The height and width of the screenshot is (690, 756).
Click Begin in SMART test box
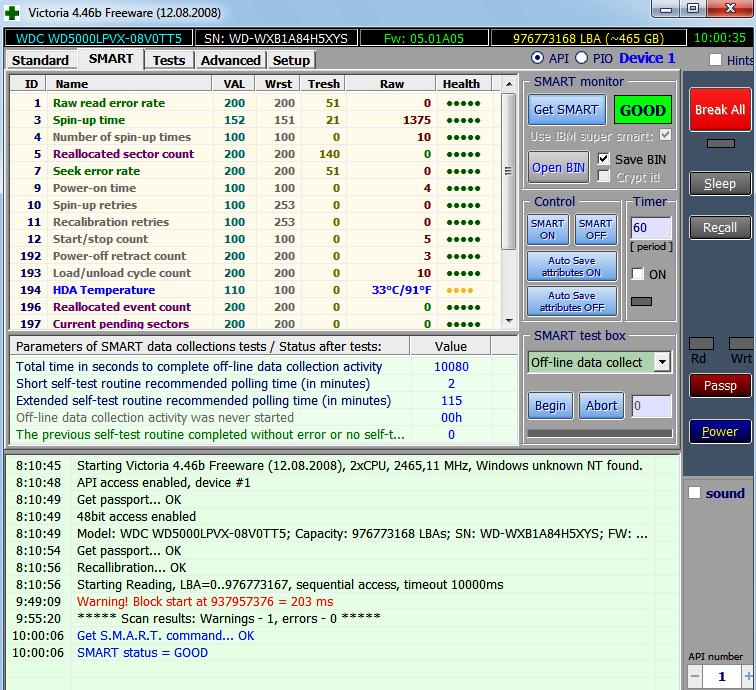(x=550, y=406)
